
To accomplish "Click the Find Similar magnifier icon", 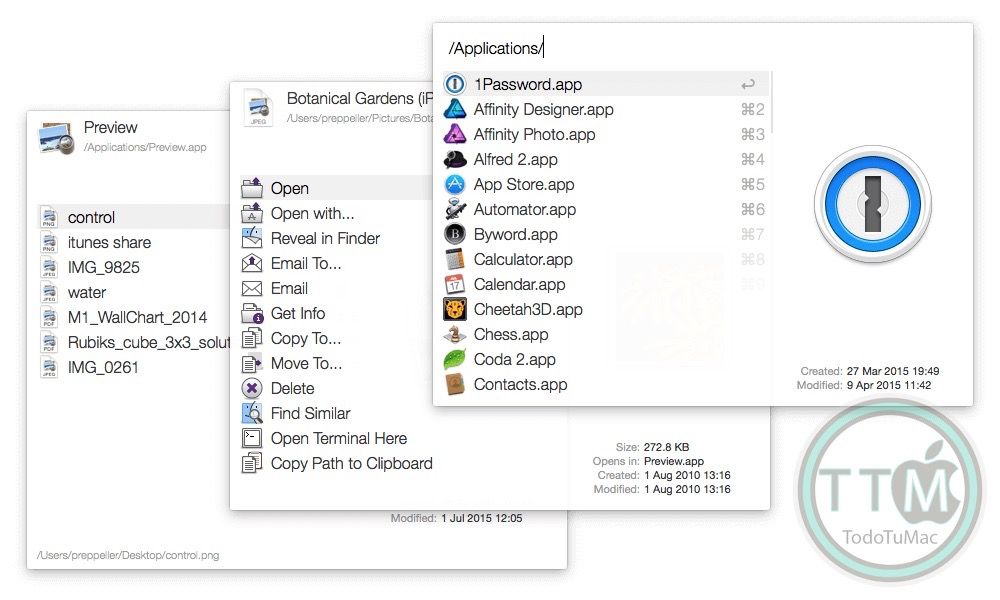I will (x=252, y=413).
